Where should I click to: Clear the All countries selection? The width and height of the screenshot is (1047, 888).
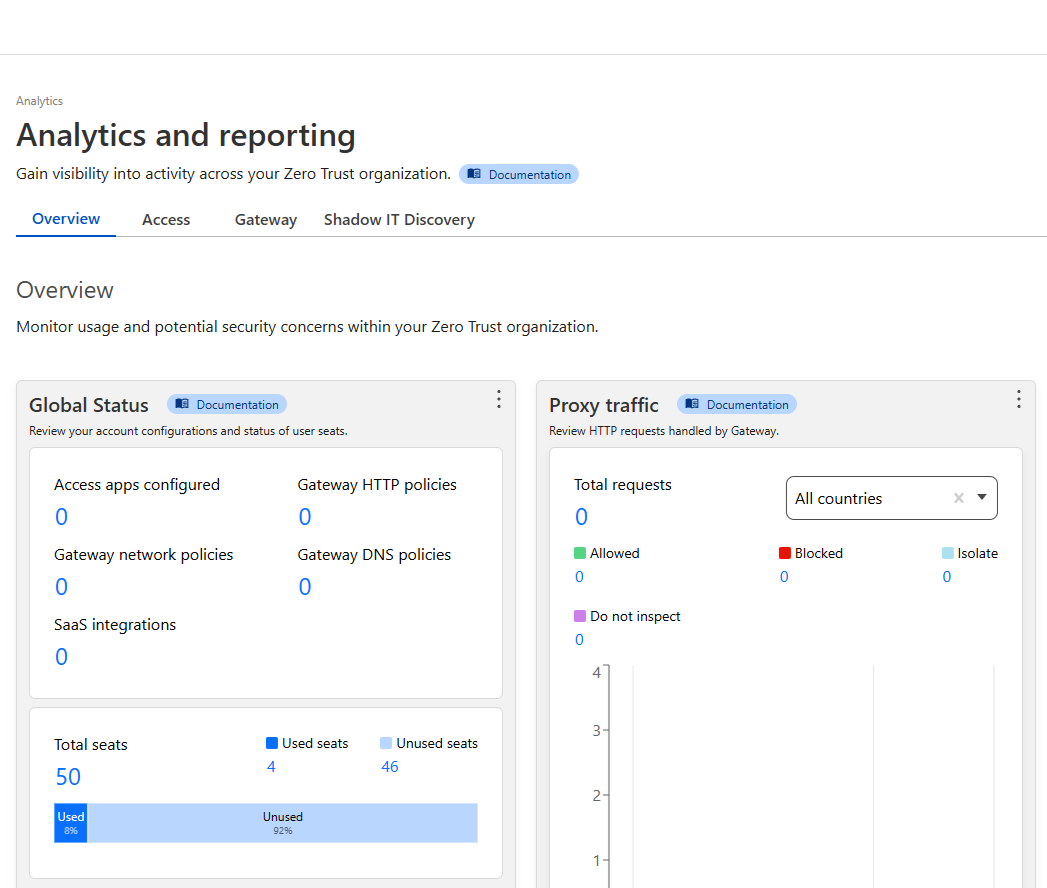click(959, 498)
